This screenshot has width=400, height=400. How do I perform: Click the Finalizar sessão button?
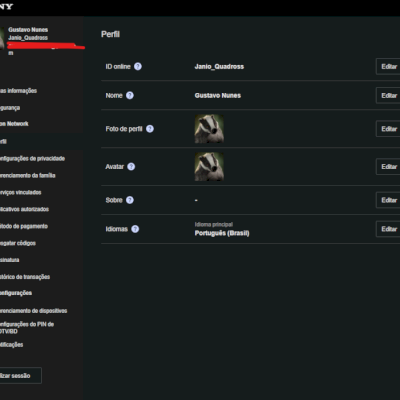[20, 376]
